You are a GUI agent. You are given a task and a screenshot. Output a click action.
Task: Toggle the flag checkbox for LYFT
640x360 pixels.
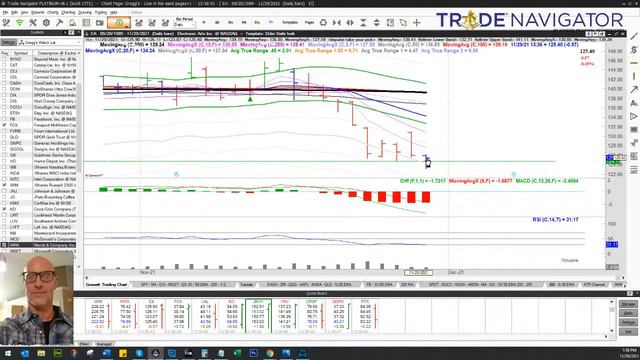coord(4,227)
